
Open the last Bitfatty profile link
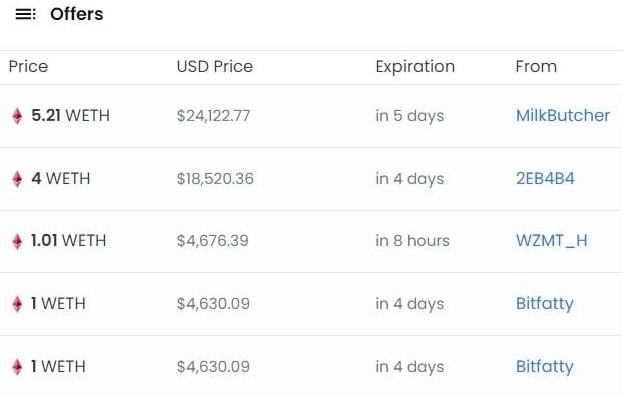click(544, 367)
